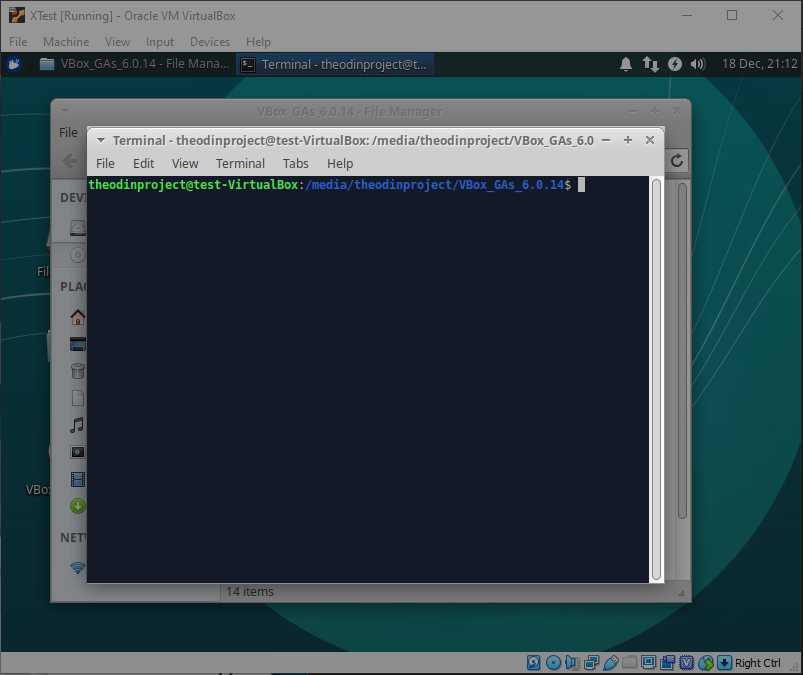Image resolution: width=803 pixels, height=675 pixels.
Task: Open the terminal's Edit menu
Action: (x=144, y=163)
